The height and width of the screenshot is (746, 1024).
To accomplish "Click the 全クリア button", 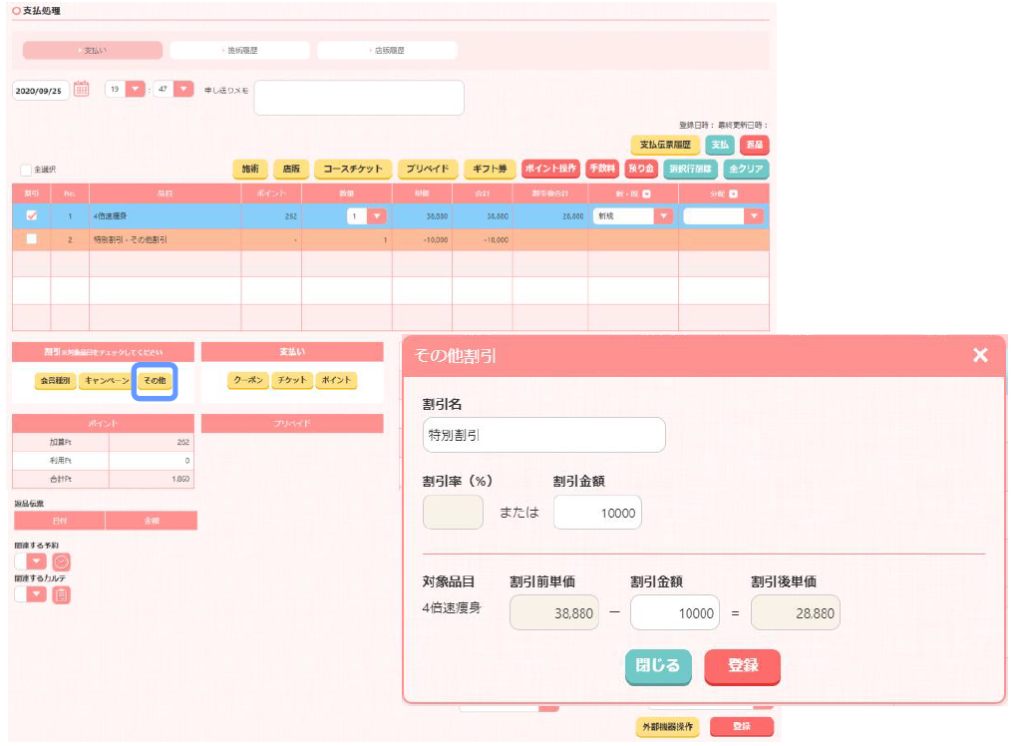I will [746, 169].
